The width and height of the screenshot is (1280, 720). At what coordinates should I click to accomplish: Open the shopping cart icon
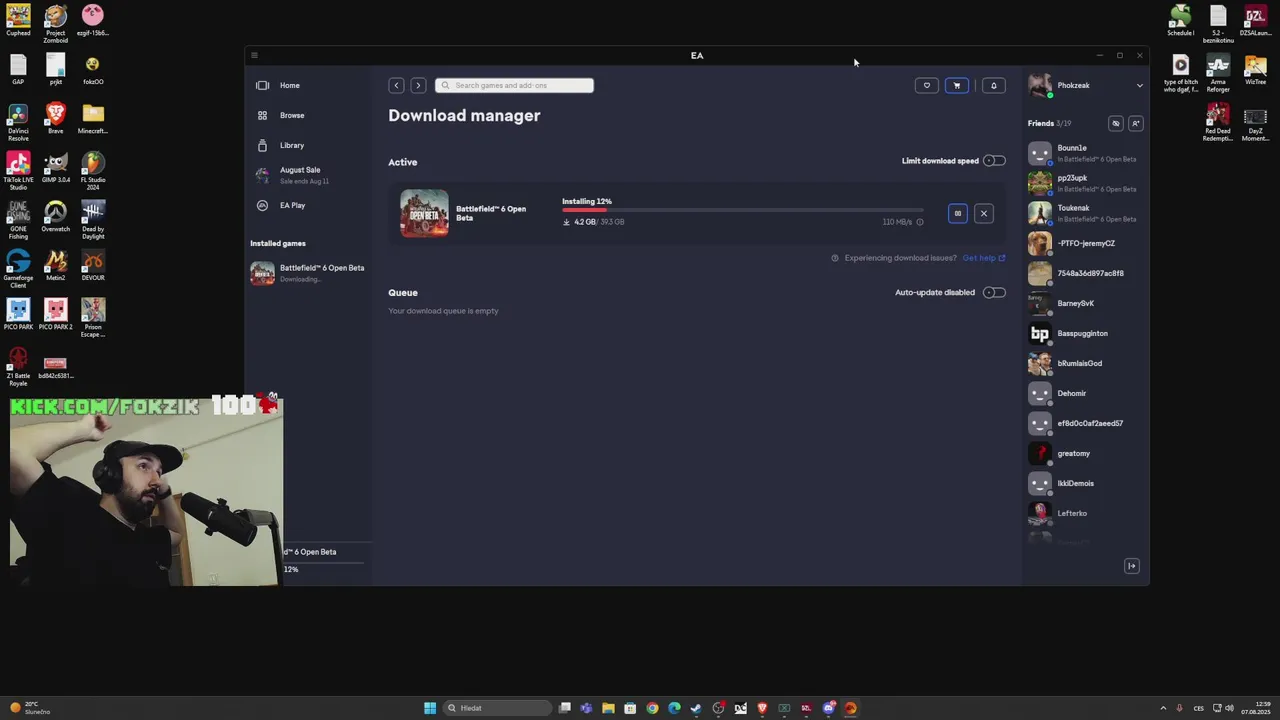click(x=957, y=86)
